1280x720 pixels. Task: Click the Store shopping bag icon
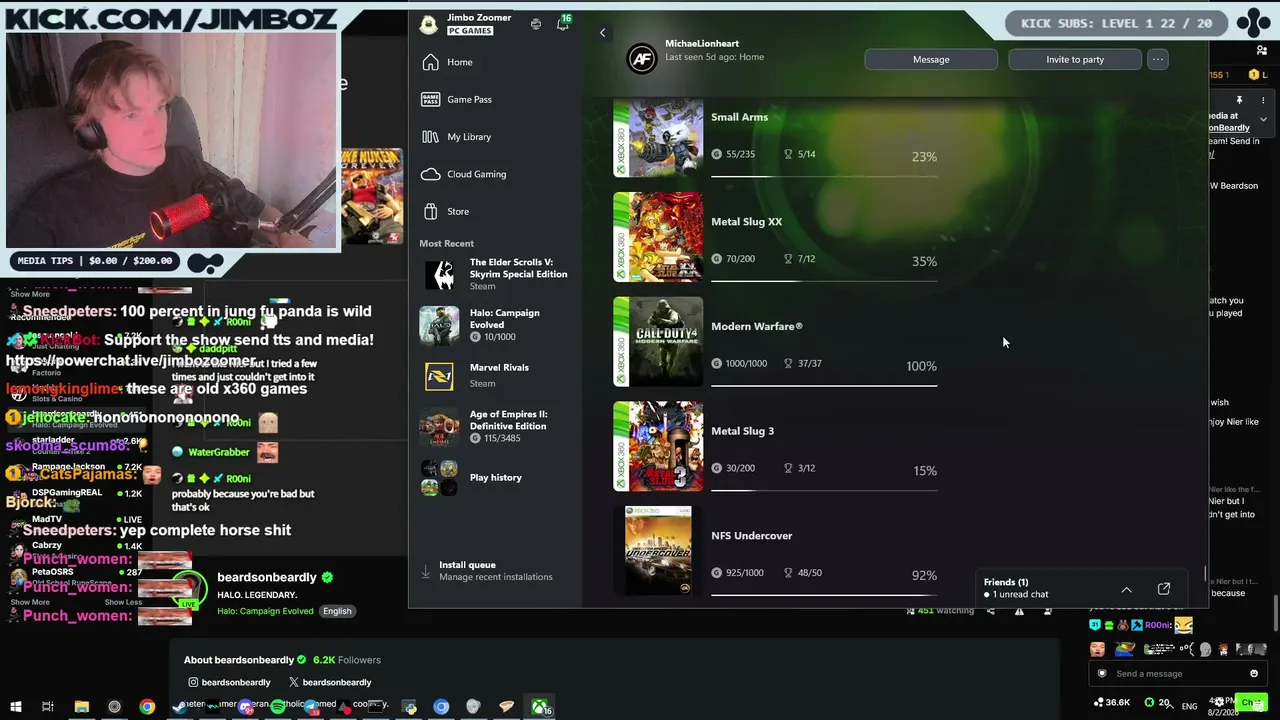430,211
